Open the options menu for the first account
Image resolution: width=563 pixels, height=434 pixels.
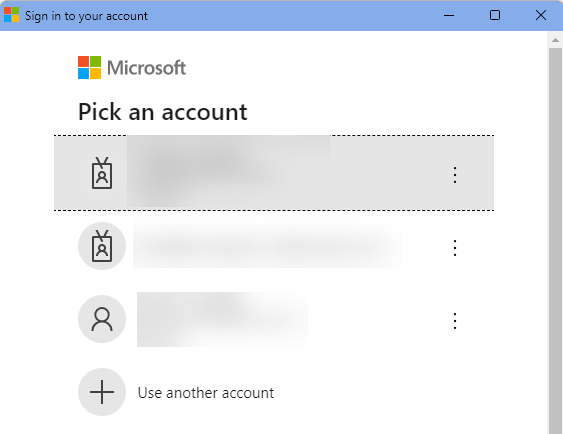click(x=455, y=175)
